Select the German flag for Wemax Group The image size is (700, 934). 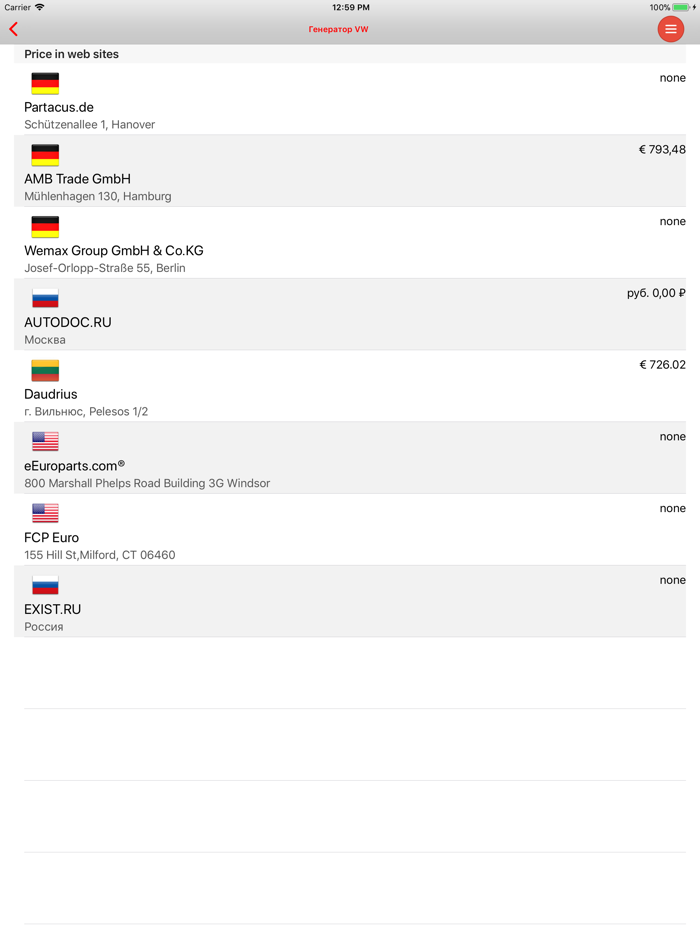click(x=44, y=226)
